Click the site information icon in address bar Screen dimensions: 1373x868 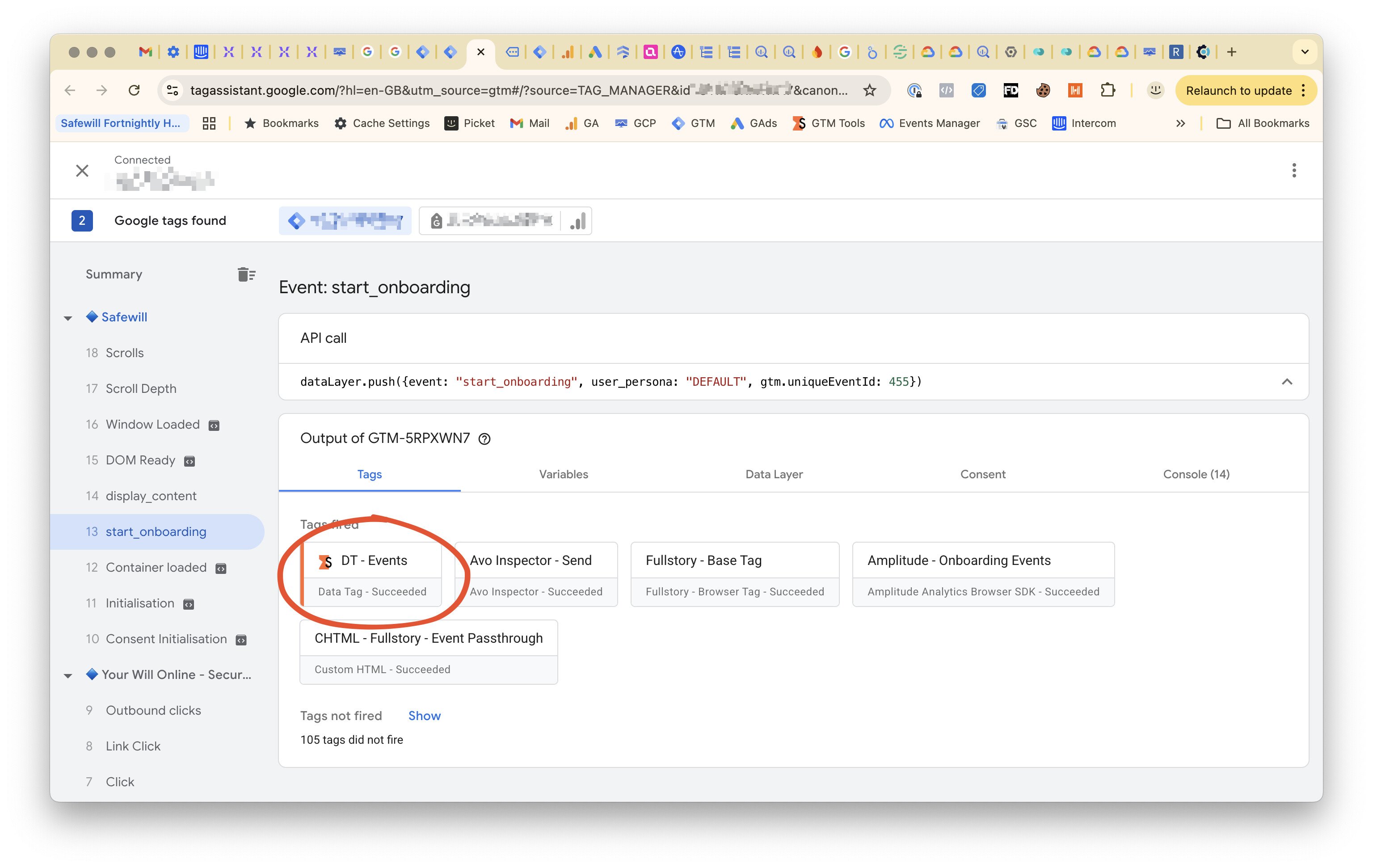click(x=173, y=91)
